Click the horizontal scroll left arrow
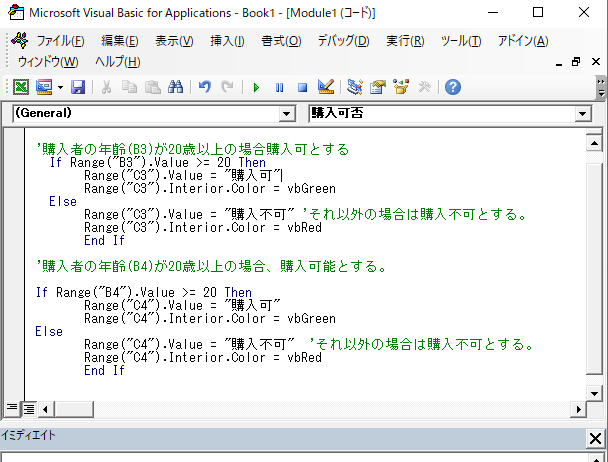The height and width of the screenshot is (462, 608). 45,409
